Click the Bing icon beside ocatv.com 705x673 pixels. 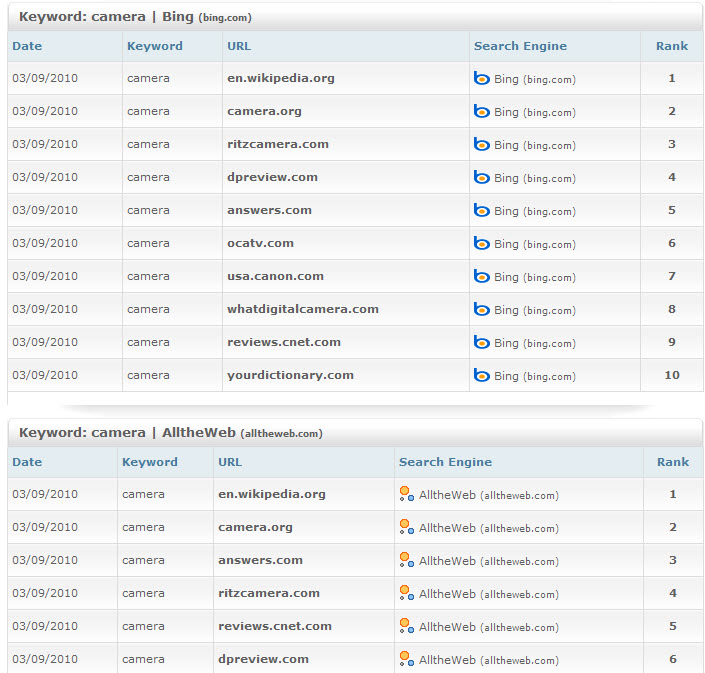click(x=481, y=243)
